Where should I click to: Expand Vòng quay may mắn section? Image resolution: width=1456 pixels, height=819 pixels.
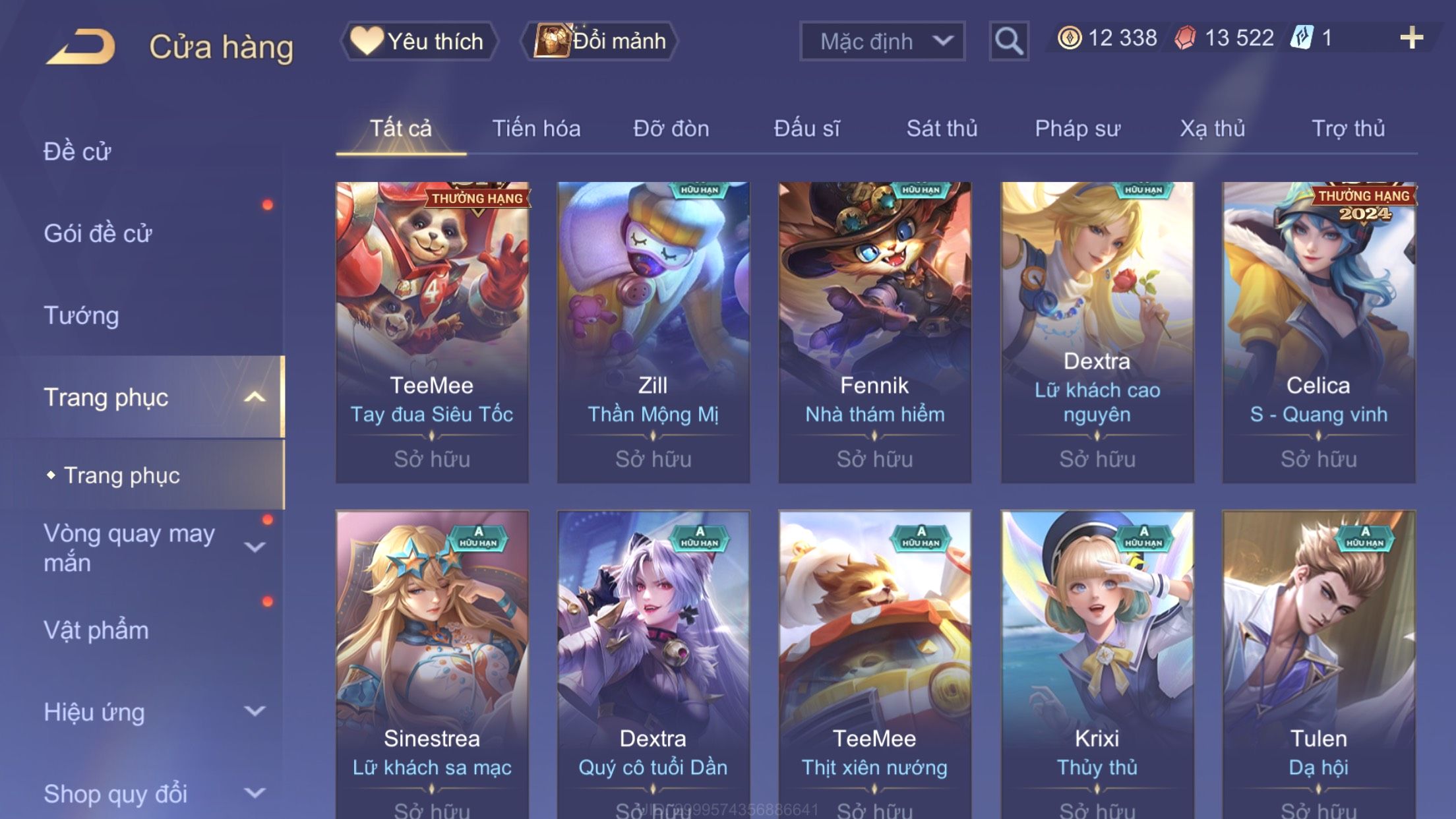pyautogui.click(x=255, y=547)
